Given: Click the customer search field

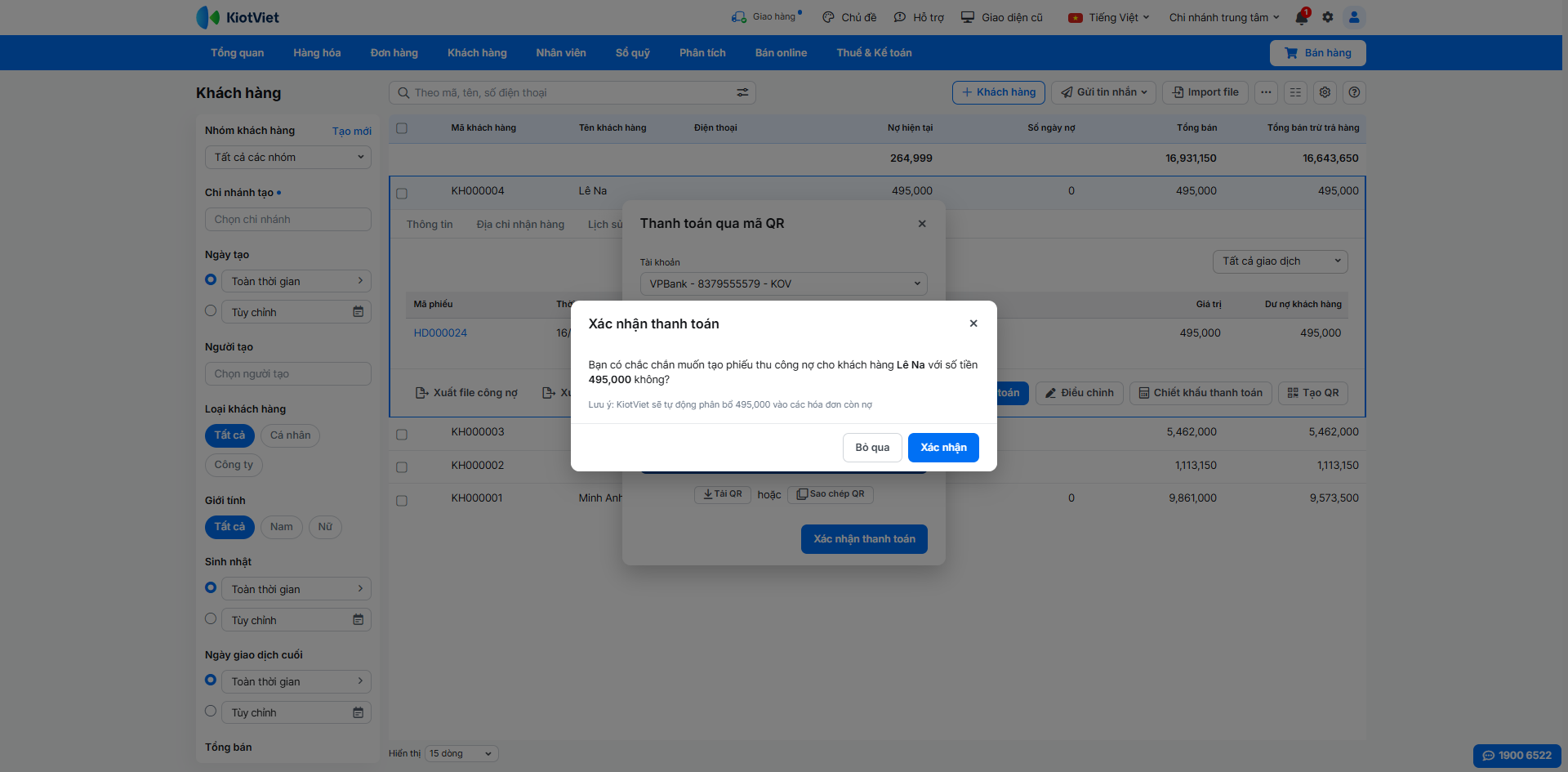Looking at the screenshot, I should tap(572, 92).
